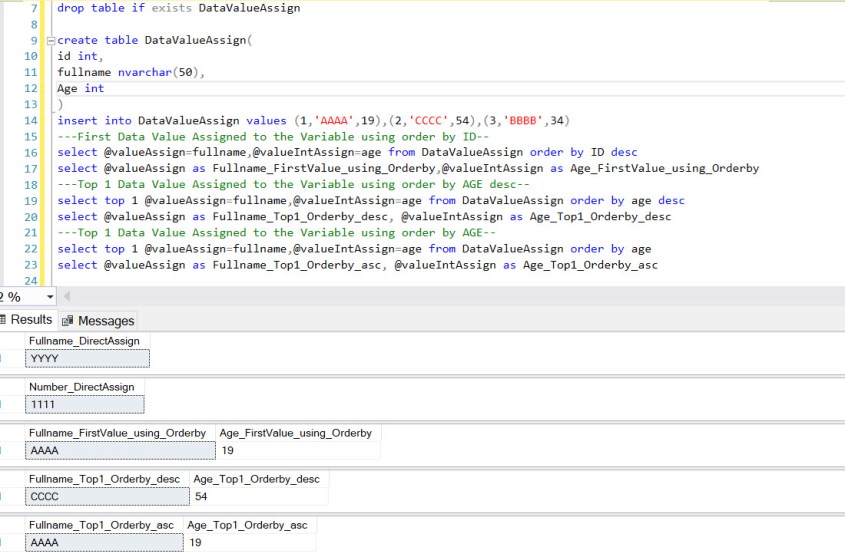The image size is (845, 557).
Task: Click the 'BBBB' string literal in code
Action: click(523, 121)
